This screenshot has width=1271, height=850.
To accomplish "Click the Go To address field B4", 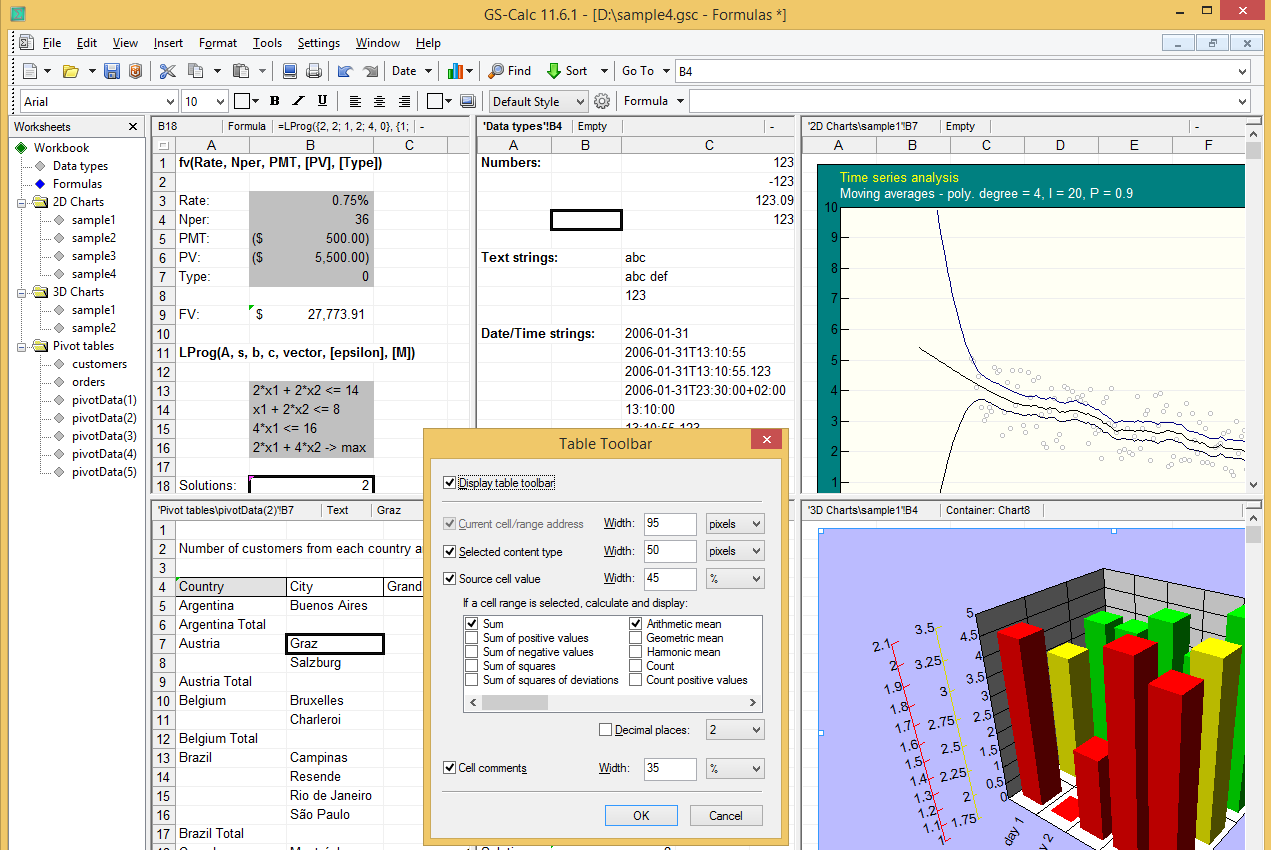I will coord(962,71).
